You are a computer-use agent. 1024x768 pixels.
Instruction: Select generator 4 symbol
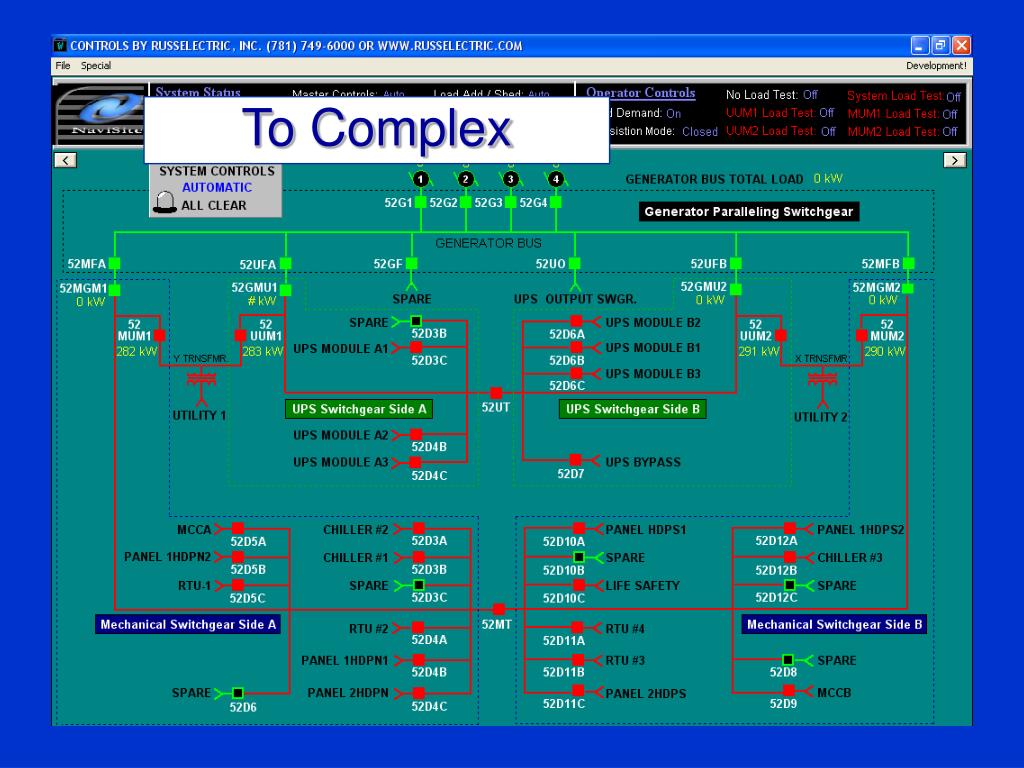coord(556,179)
